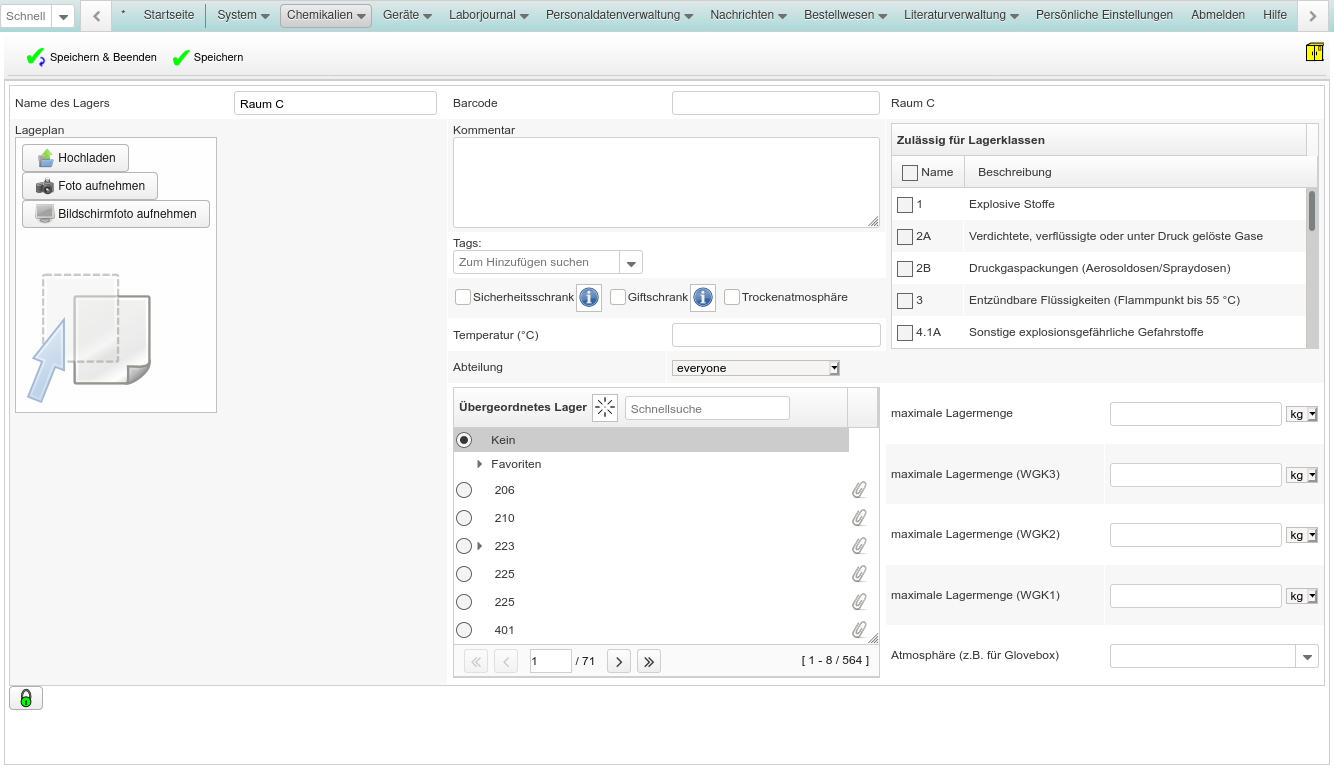
Task: Expand the Favoriten tree node
Action: point(480,464)
